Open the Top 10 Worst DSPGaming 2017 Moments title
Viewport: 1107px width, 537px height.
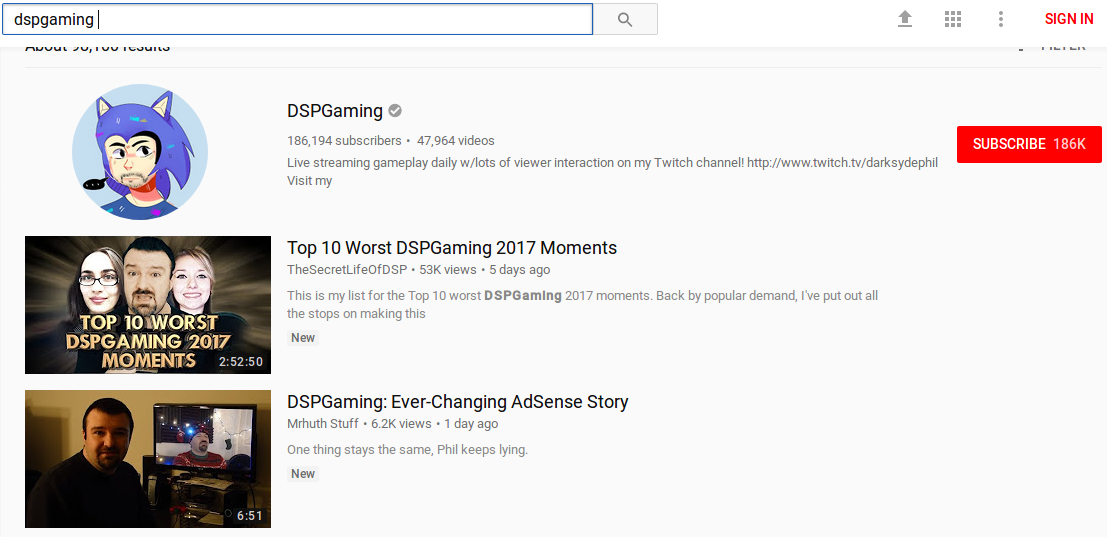point(452,248)
